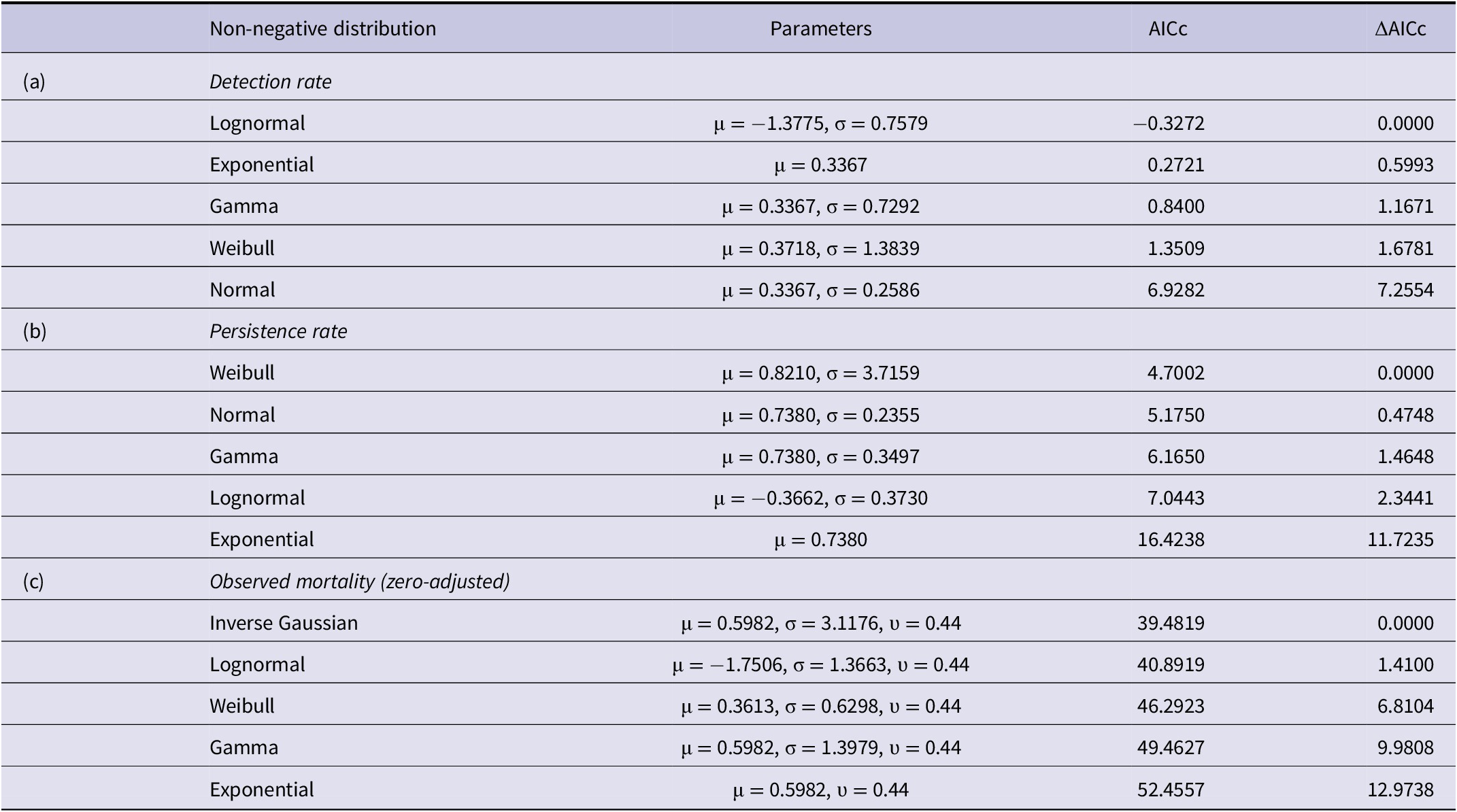Click the Persistence rate section heading

[278, 331]
